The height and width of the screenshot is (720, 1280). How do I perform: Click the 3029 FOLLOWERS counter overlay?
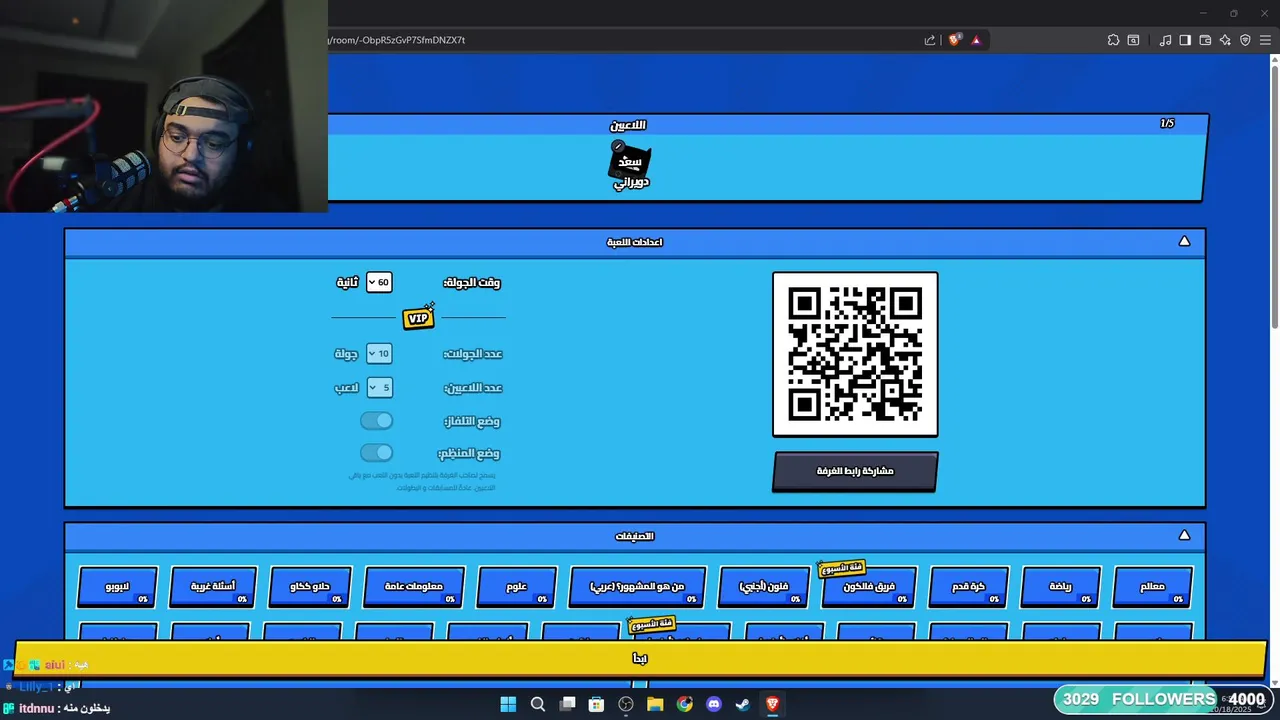[1138, 699]
